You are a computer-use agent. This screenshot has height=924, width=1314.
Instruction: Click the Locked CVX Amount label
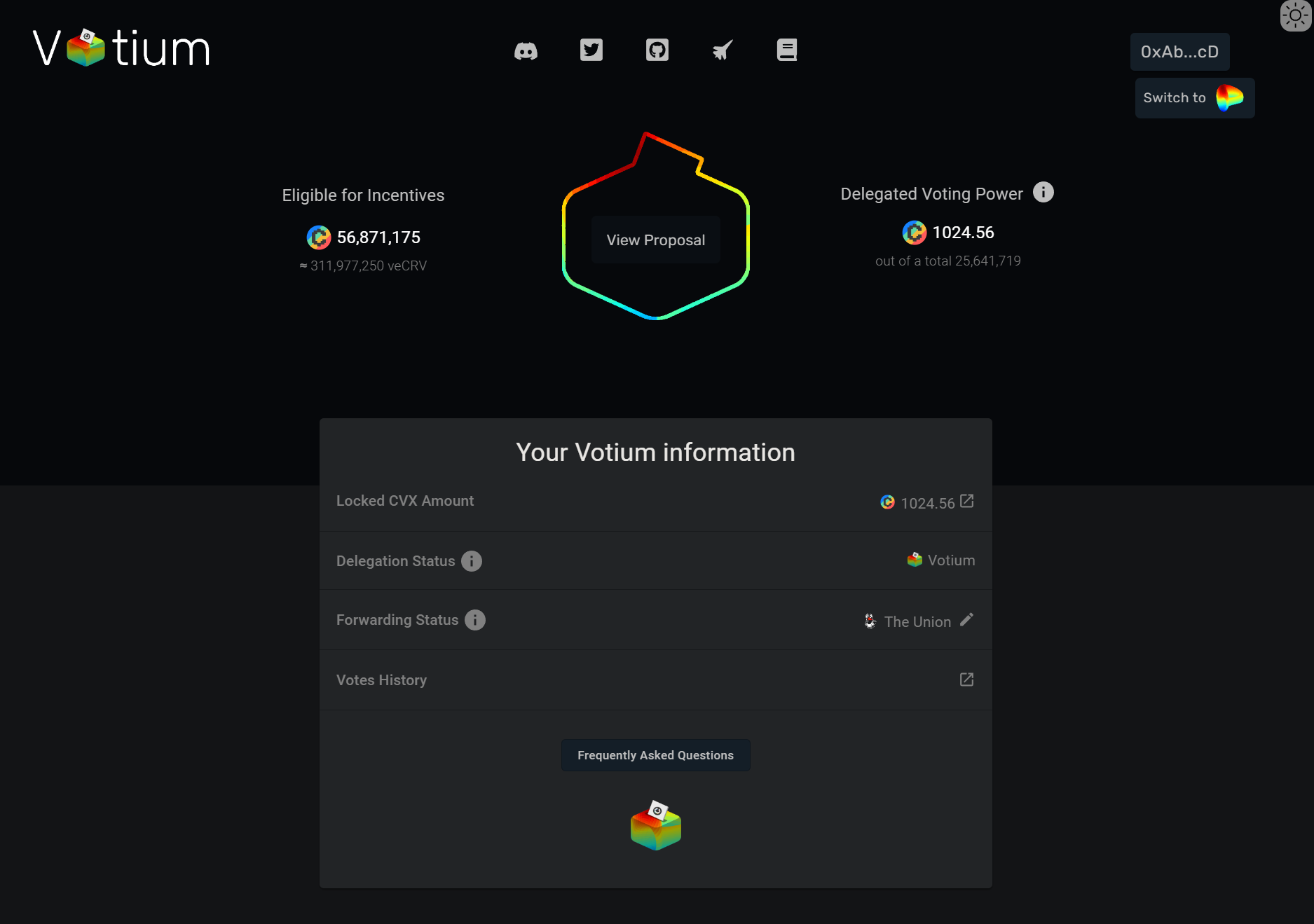405,501
